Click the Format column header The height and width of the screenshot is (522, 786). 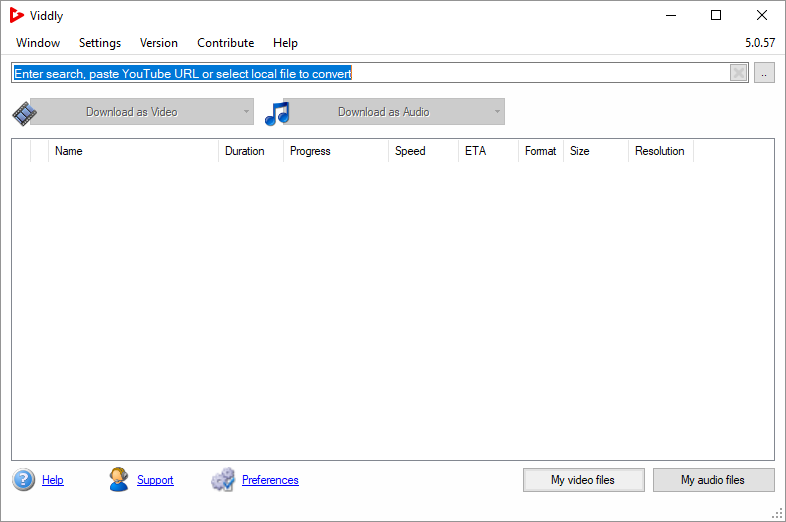(541, 151)
